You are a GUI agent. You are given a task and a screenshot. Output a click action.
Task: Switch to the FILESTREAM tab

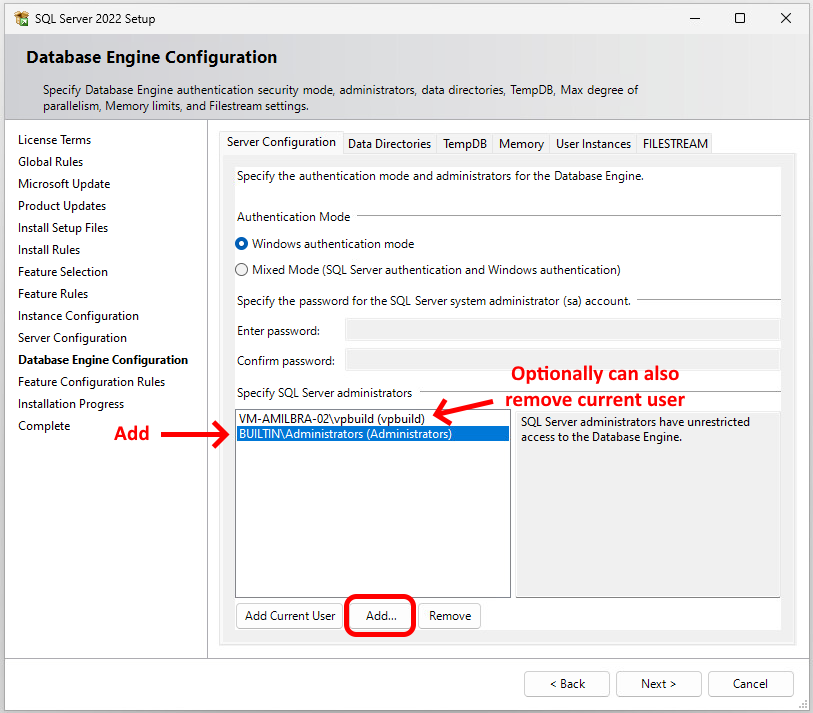point(675,144)
